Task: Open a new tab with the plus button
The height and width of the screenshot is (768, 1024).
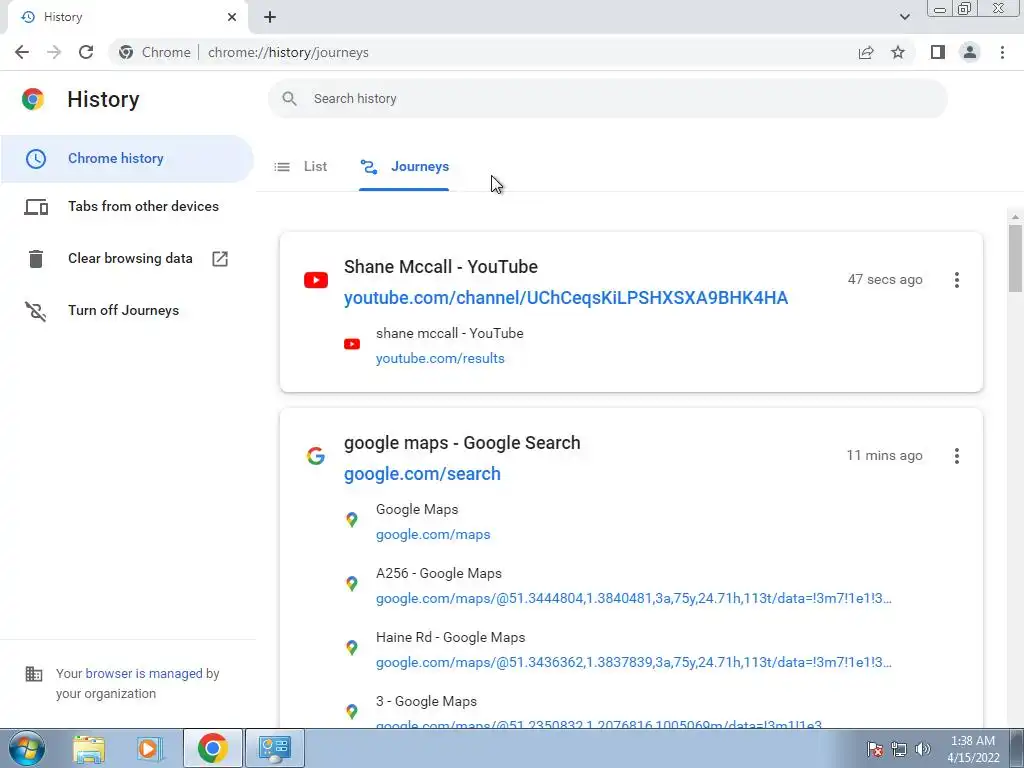Action: click(270, 17)
